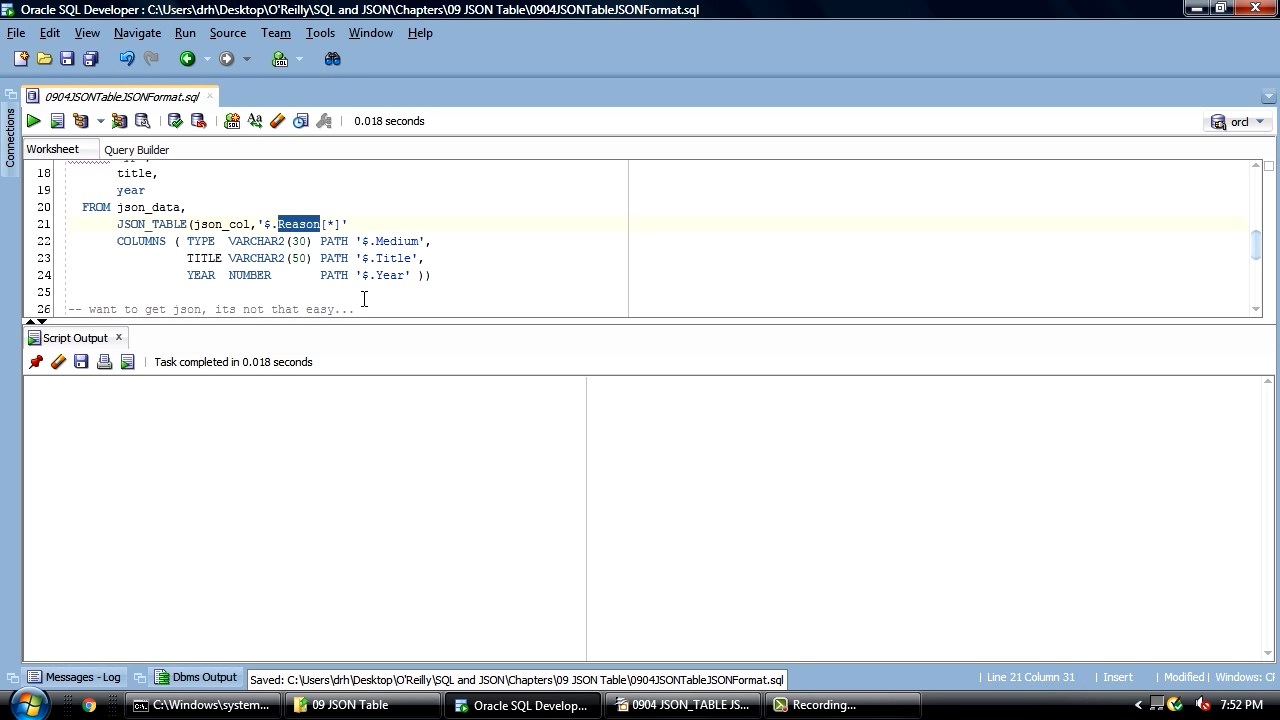Open the Dbms Output tab
The image size is (1280, 720).
[x=195, y=678]
